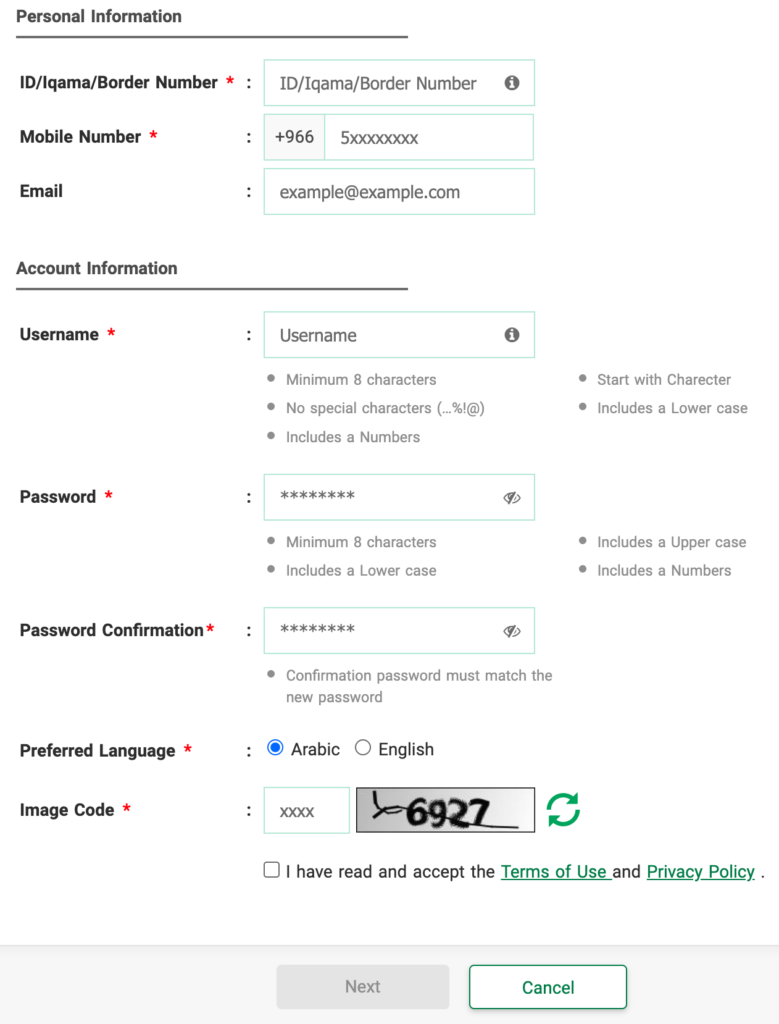Reveal the Password Confirmation with the eye icon
The height and width of the screenshot is (1024, 779).
point(512,630)
